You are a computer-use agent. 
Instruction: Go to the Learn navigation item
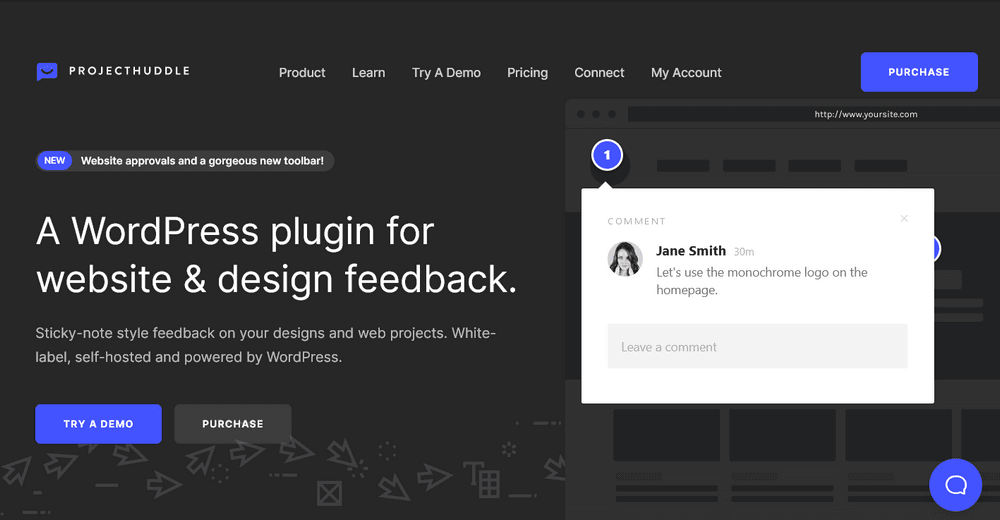point(368,73)
